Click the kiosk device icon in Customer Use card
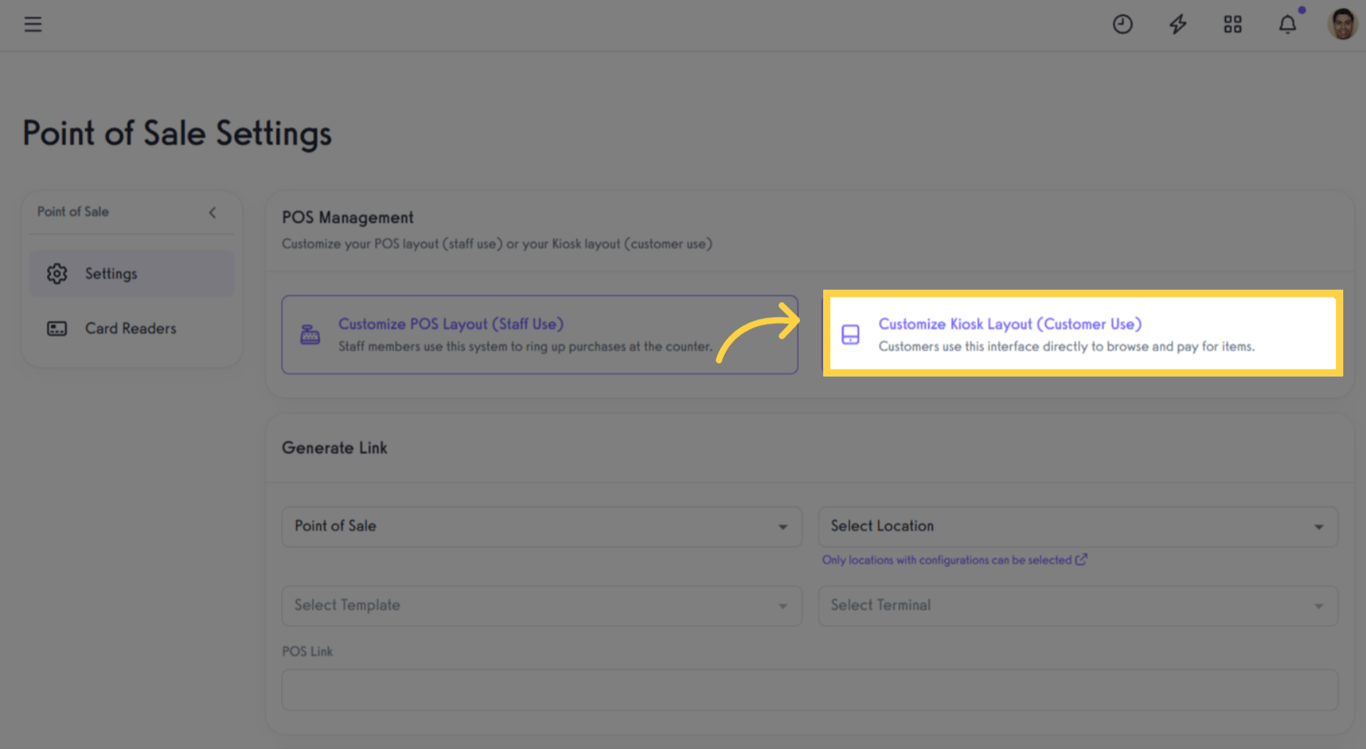Image resolution: width=1366 pixels, height=749 pixels. coord(851,333)
